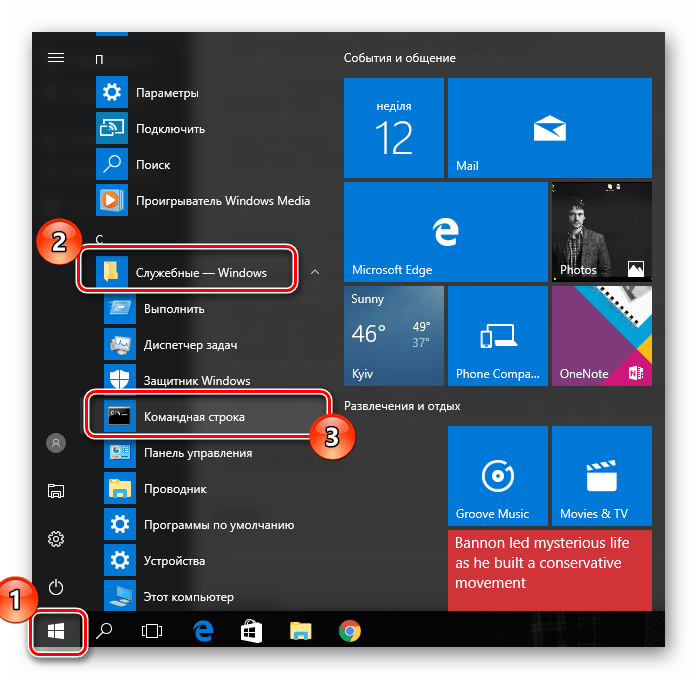Open the OneNote tile
This screenshot has height=679, width=697.
pyautogui.click(x=602, y=336)
